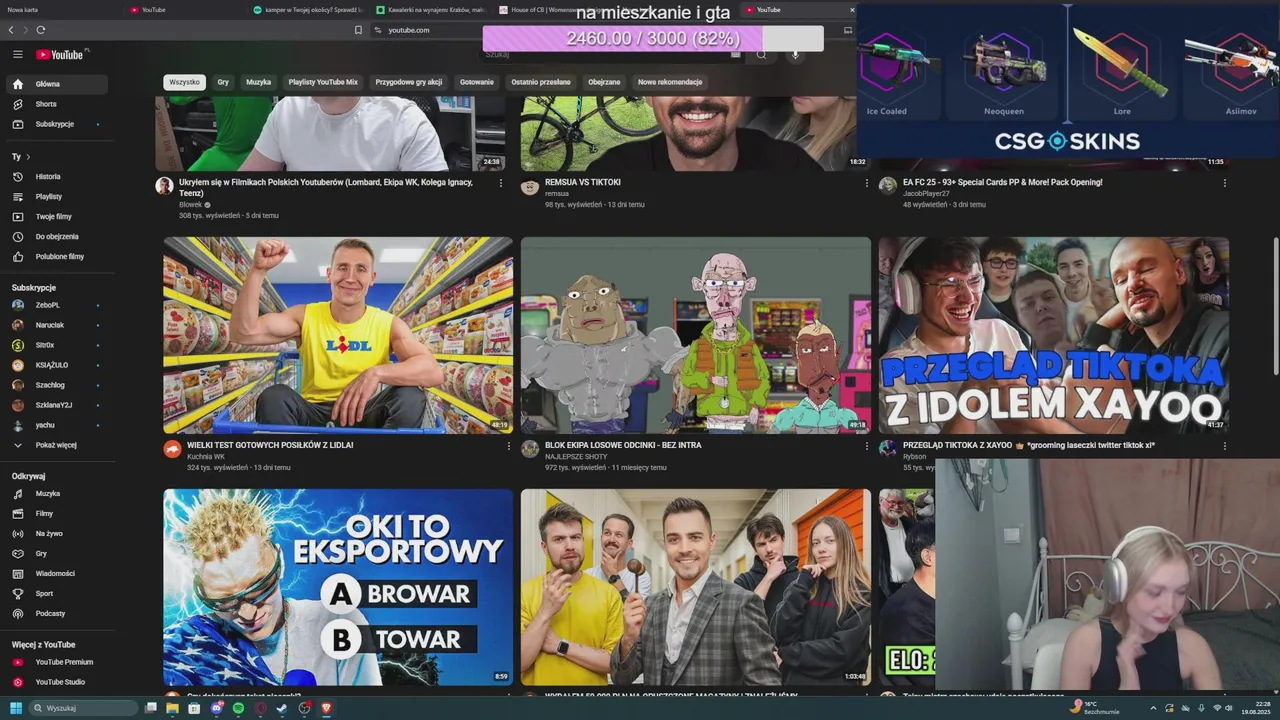Image resolution: width=1280 pixels, height=720 pixels.
Task: Open the YouTube hamburger guide menu
Action: (x=17, y=54)
